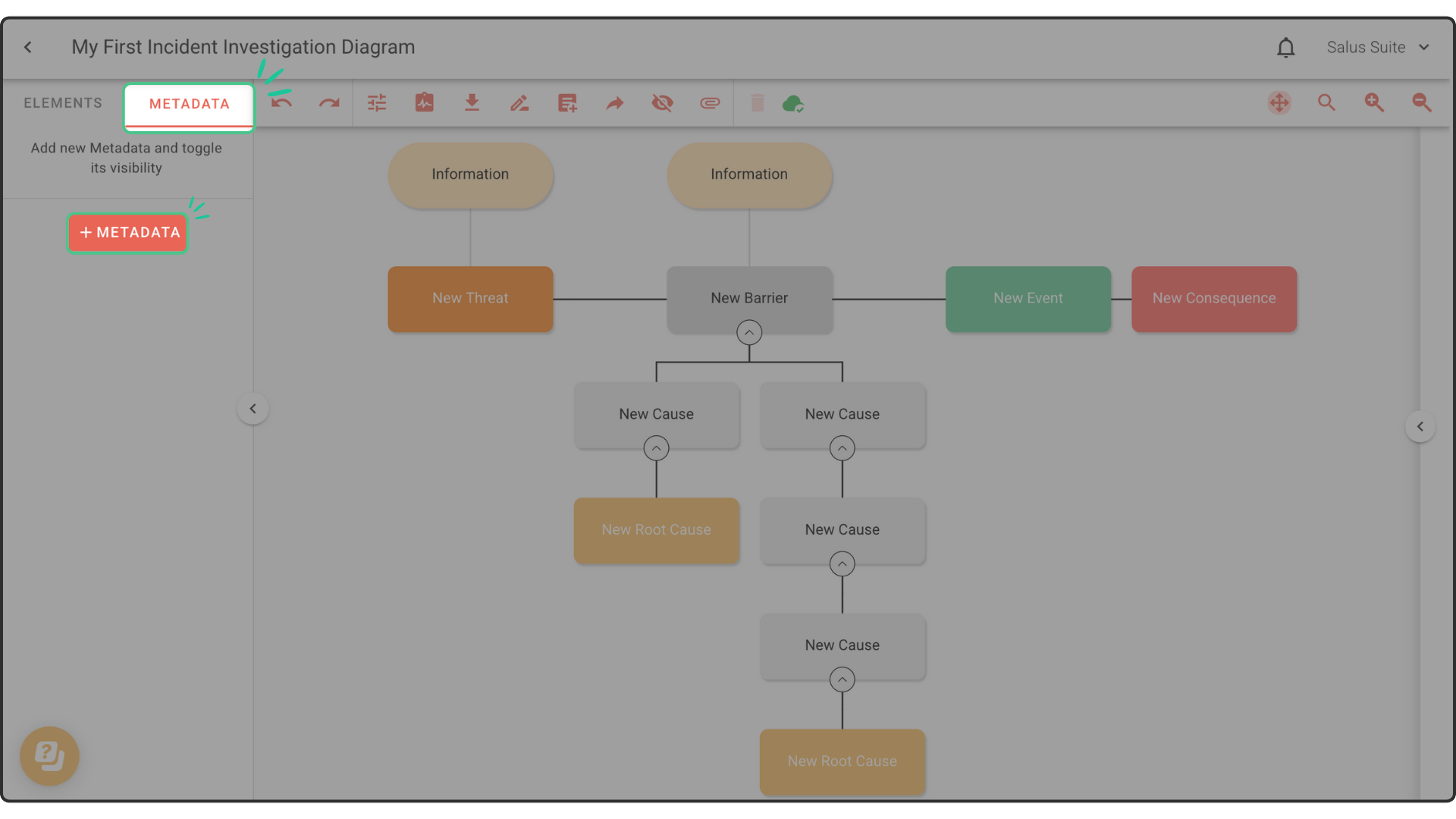Select the Metadata tab

(189, 105)
